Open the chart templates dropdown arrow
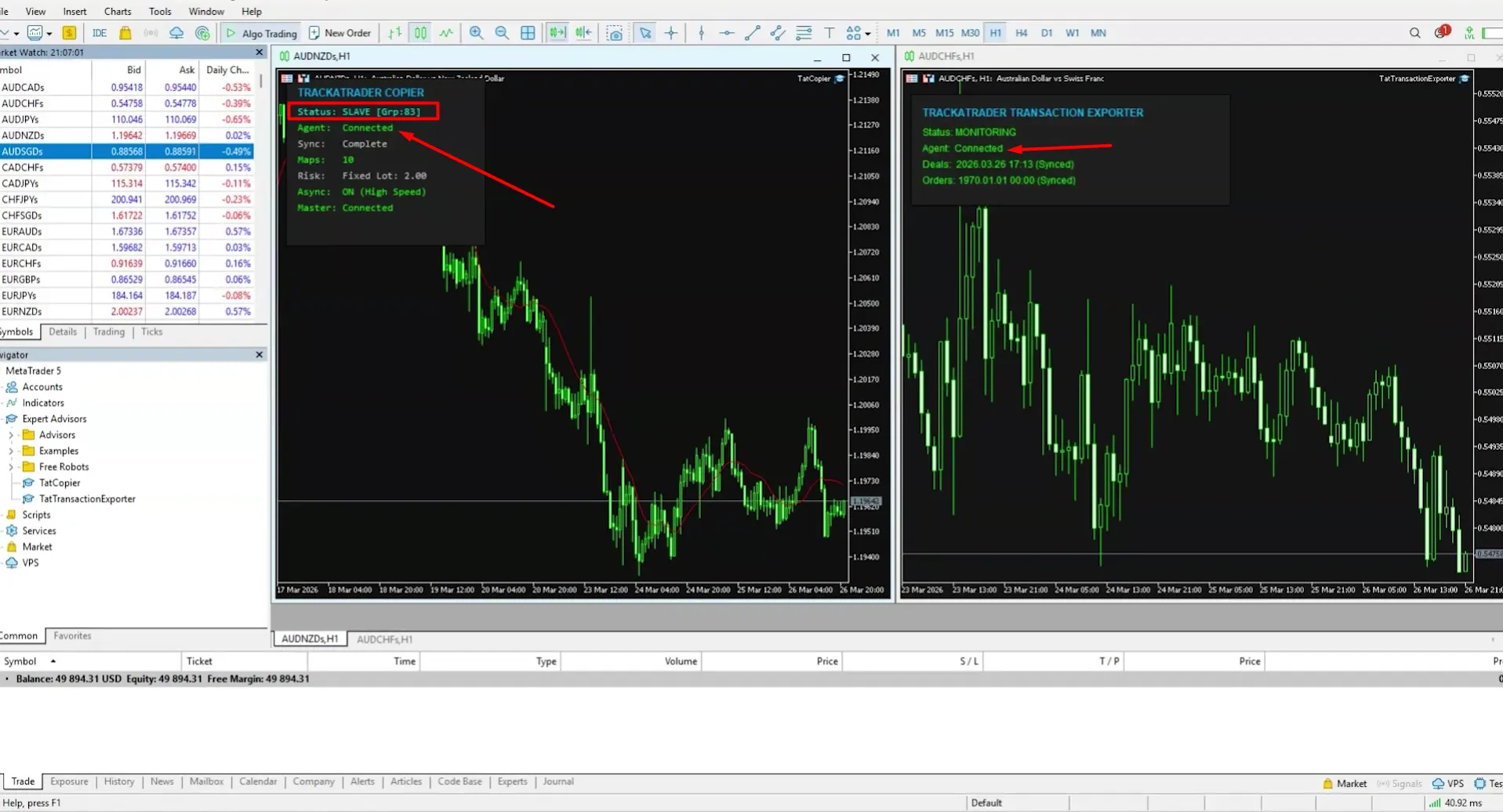 point(49,34)
